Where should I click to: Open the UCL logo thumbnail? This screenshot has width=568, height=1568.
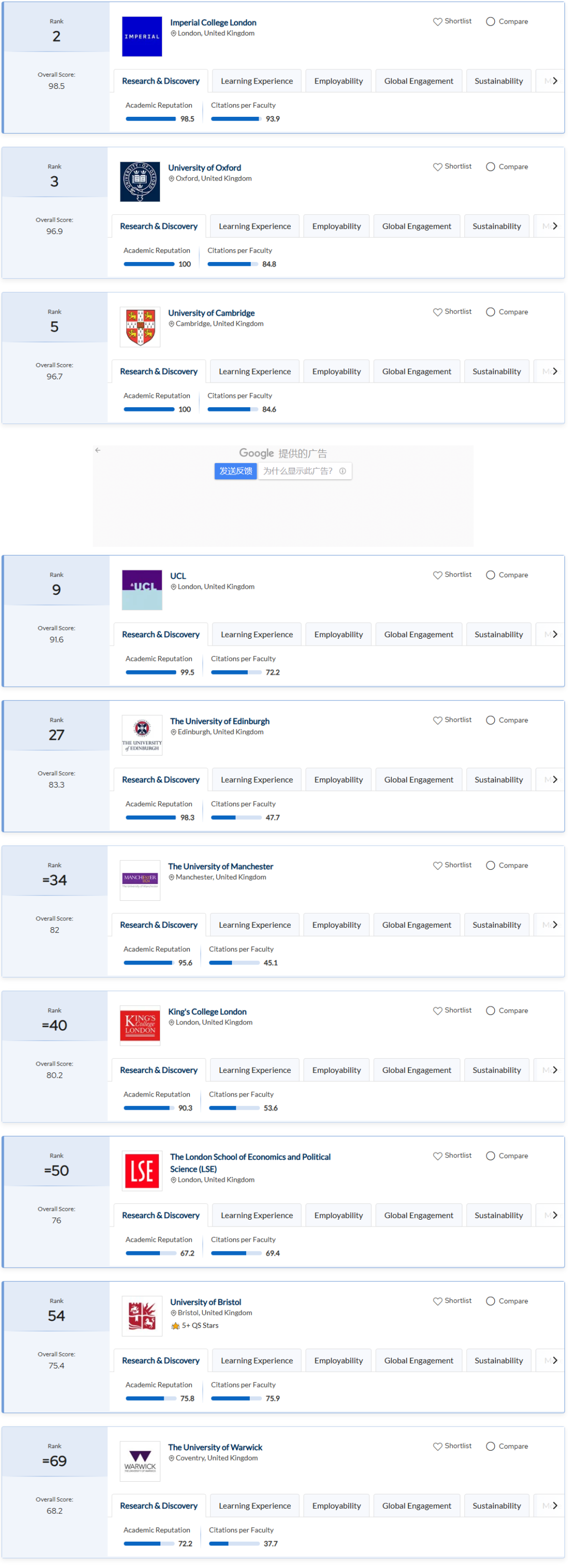click(x=141, y=590)
